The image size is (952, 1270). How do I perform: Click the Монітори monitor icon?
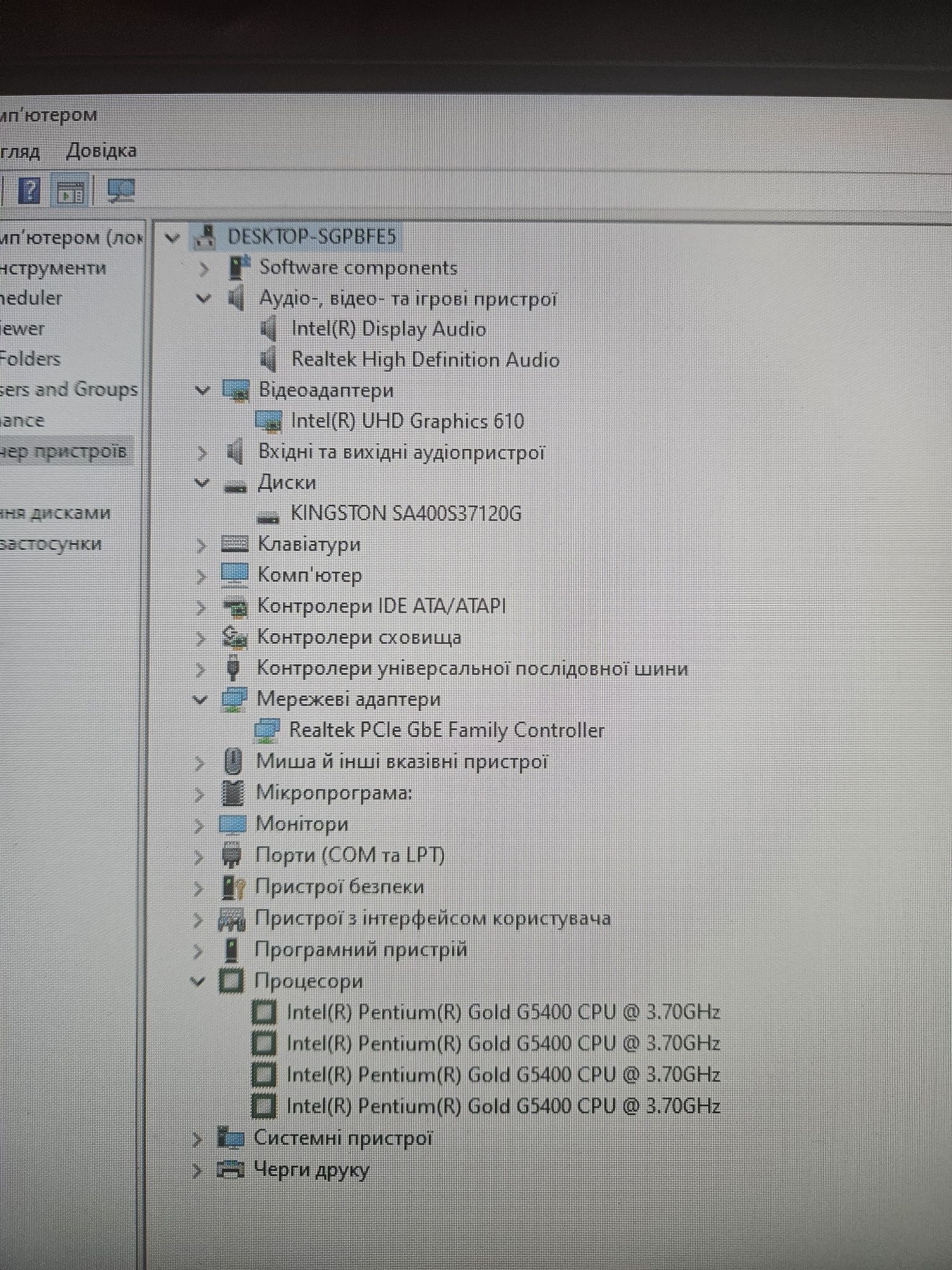[x=232, y=824]
